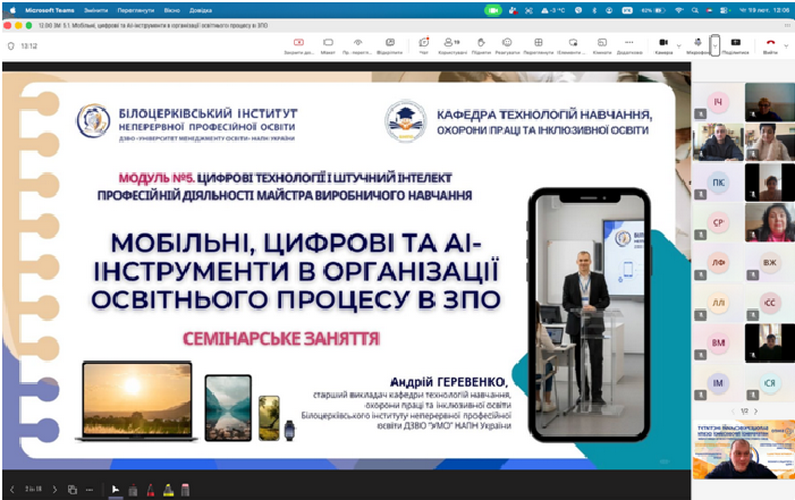Raise hand in the meeting
This screenshot has height=500, width=795.
[x=480, y=44]
